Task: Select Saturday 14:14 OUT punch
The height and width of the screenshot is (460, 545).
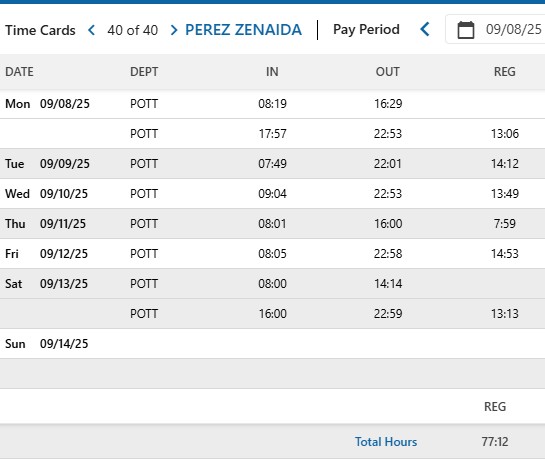Action: point(388,284)
